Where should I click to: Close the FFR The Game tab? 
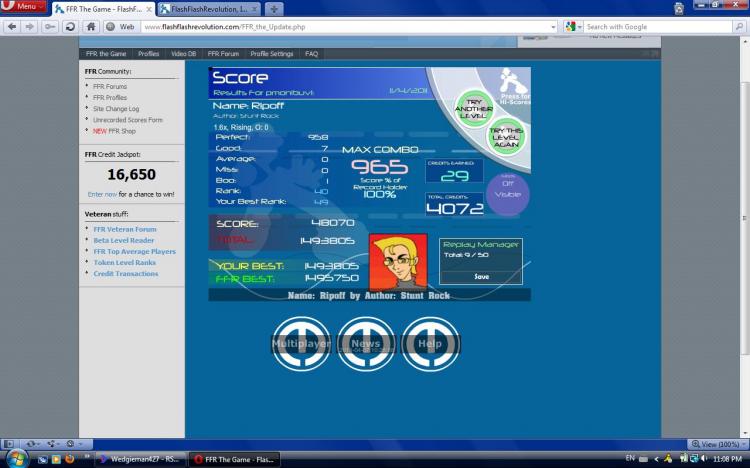(149, 9)
